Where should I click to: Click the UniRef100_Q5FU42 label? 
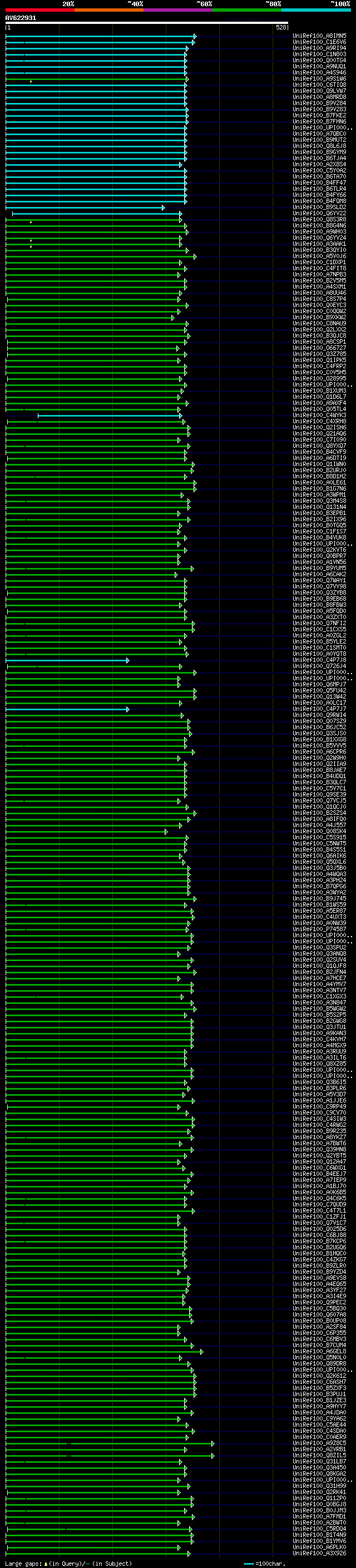[319, 691]
